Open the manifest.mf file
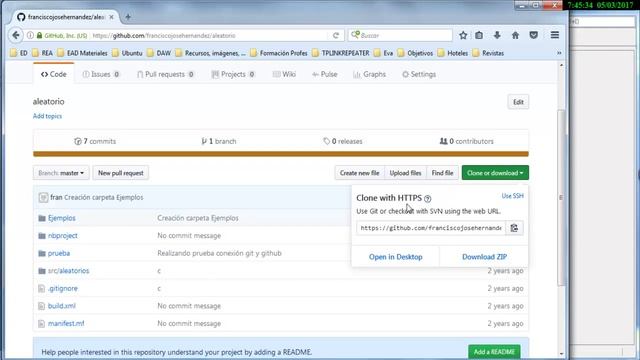This screenshot has height=360, width=640. point(66,323)
